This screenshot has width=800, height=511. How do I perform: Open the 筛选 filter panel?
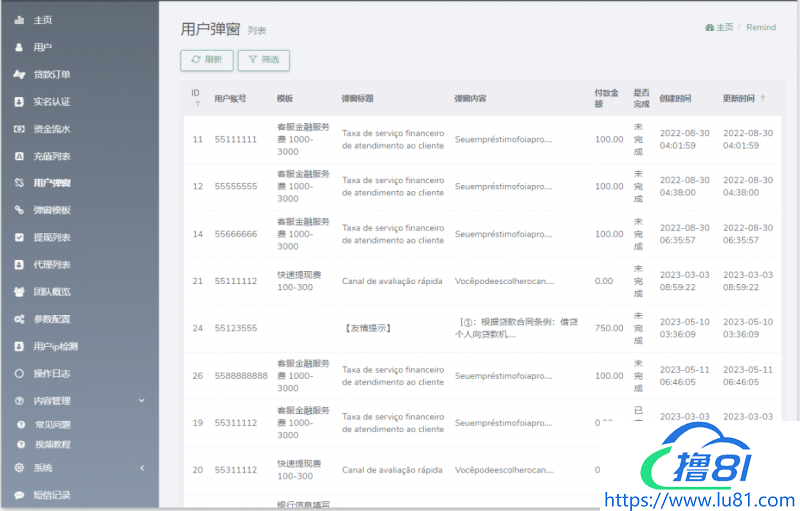pyautogui.click(x=263, y=60)
